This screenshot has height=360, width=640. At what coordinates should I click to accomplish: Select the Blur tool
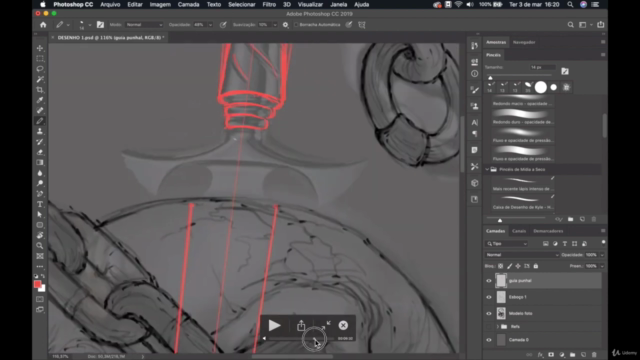tap(40, 173)
